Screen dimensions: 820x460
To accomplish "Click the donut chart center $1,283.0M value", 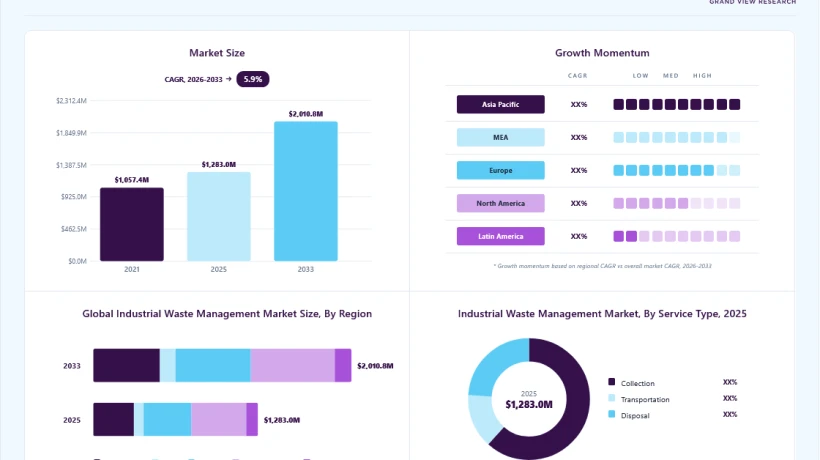I will tap(529, 405).
